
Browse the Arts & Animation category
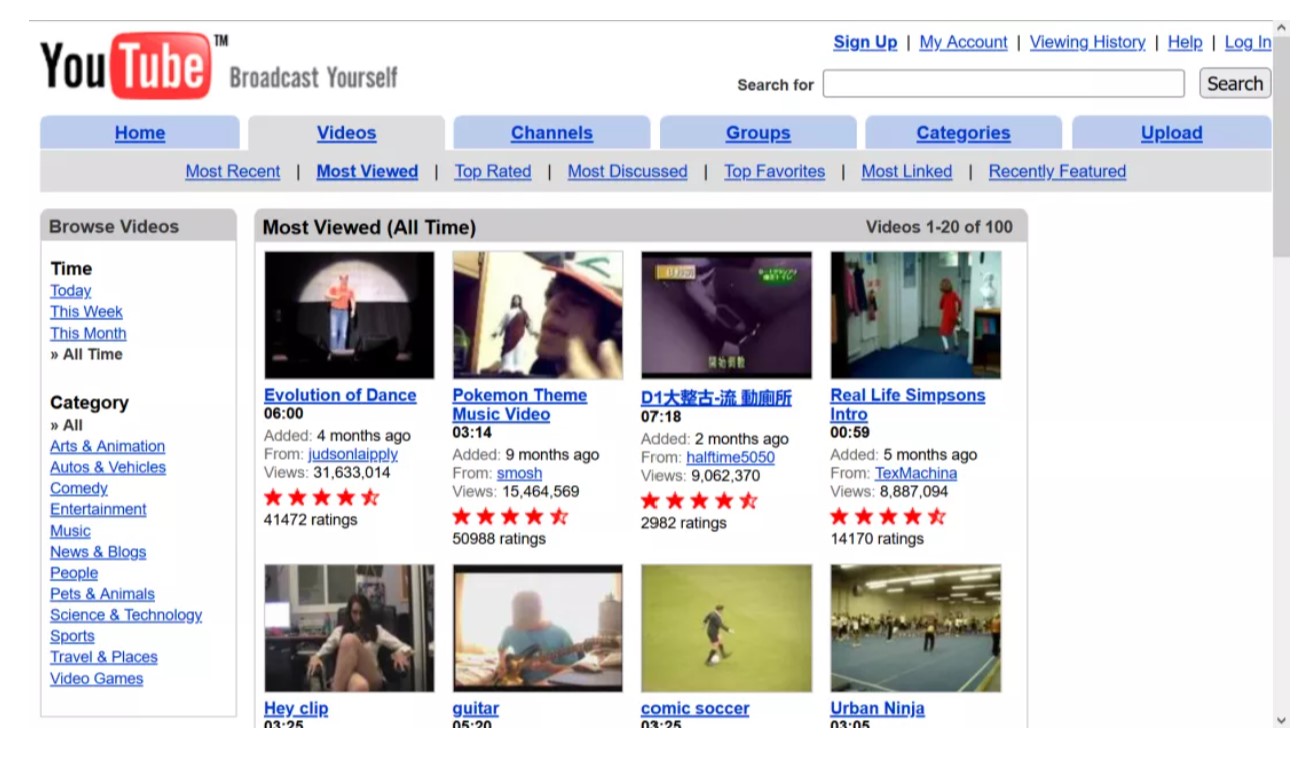pyautogui.click(x=107, y=446)
